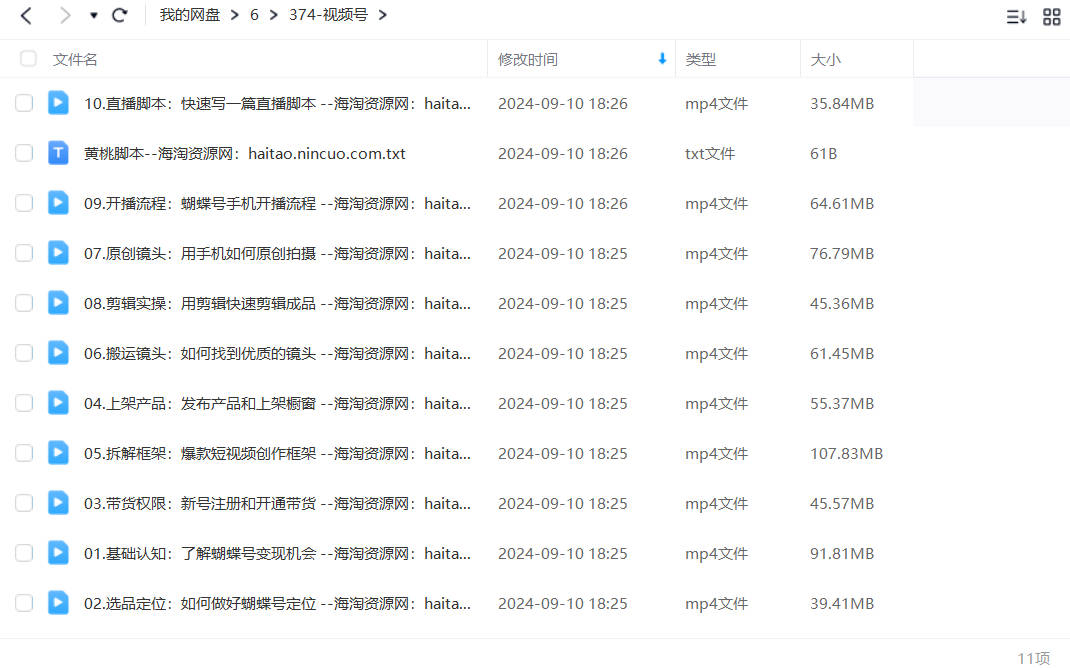
Task: Click the video icon of 01.基础认知
Action: pos(58,553)
